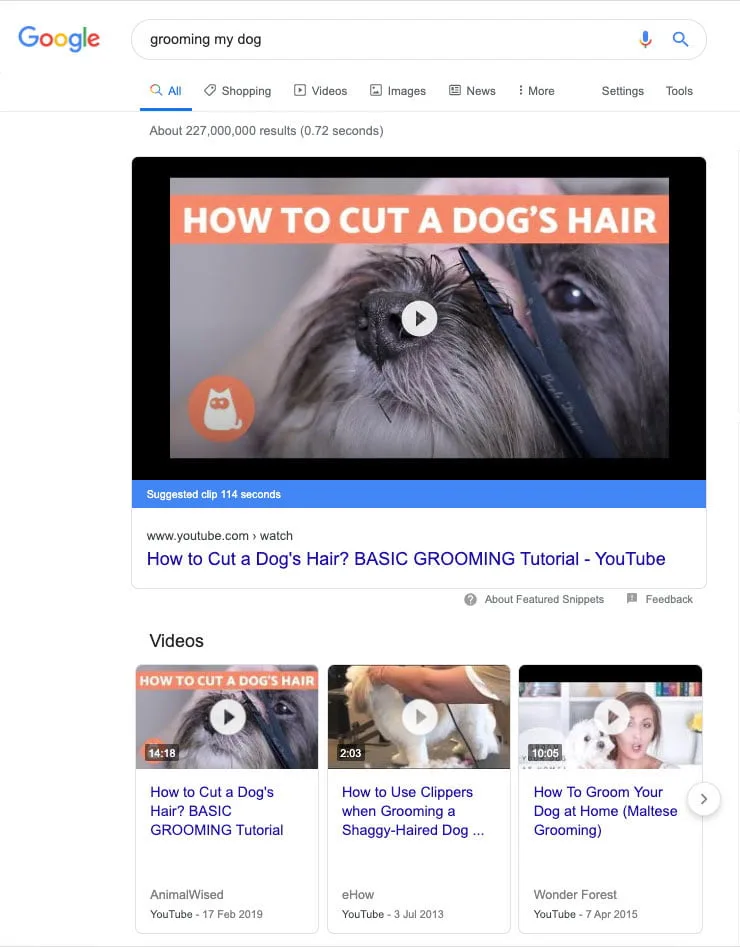Click the blue search magnifier icon
The image size is (740, 947).
click(x=680, y=39)
